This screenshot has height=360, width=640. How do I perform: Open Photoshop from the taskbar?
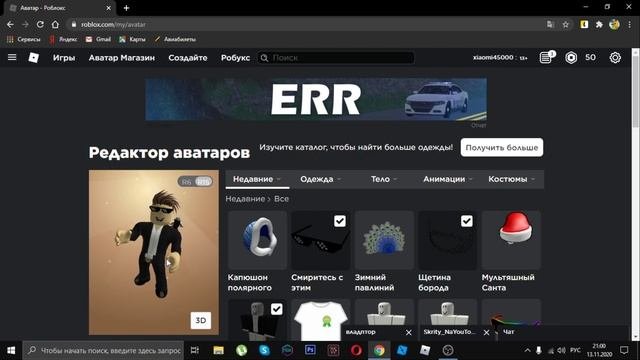[x=310, y=350]
